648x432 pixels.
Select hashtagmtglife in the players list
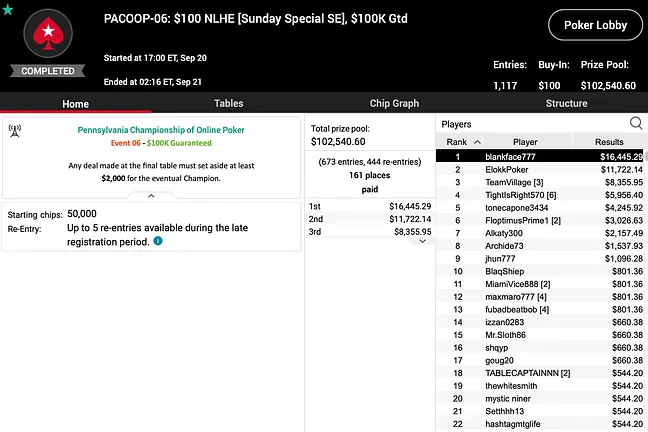539,424
